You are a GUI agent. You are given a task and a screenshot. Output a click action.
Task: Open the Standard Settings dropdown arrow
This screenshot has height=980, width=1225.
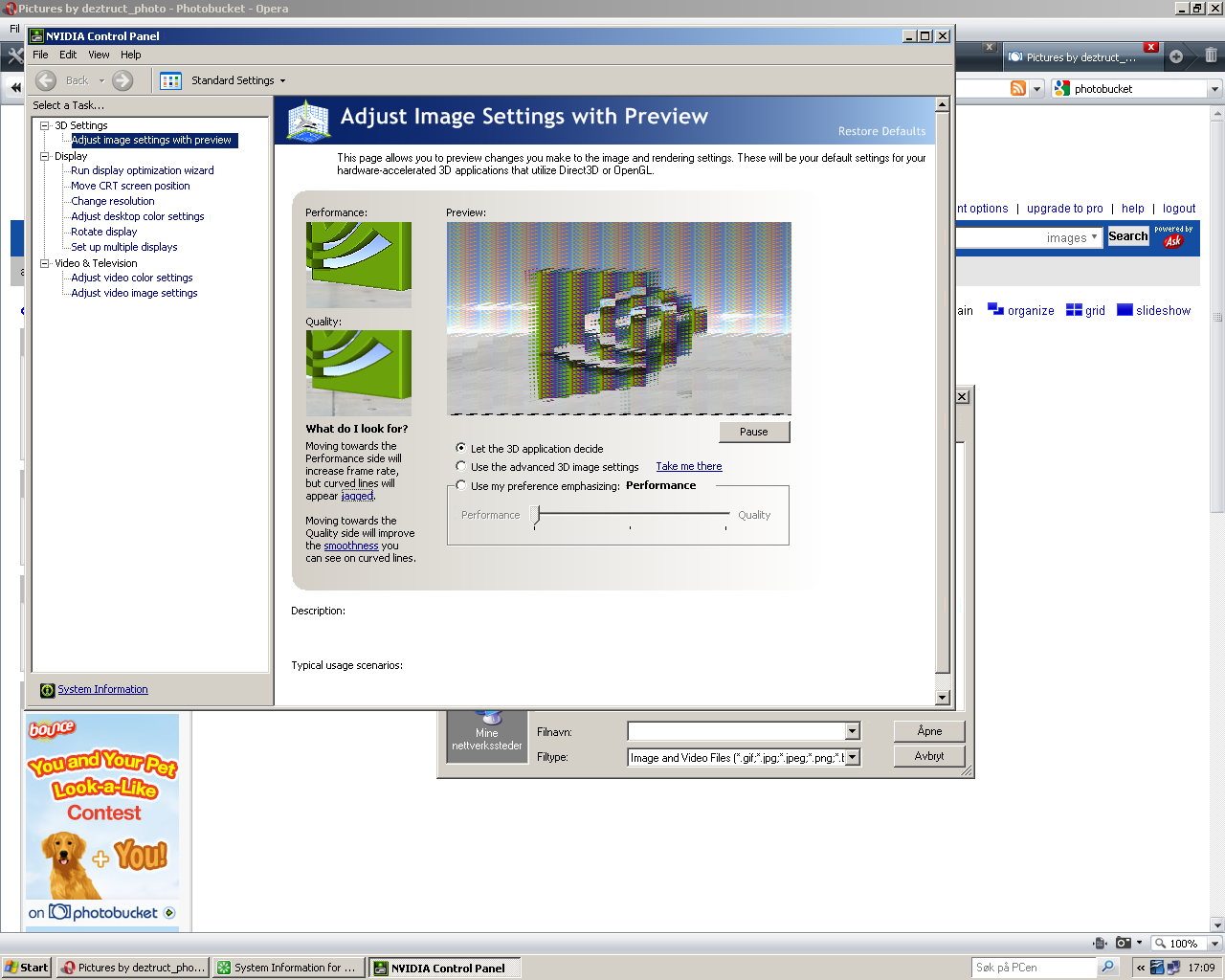[282, 81]
